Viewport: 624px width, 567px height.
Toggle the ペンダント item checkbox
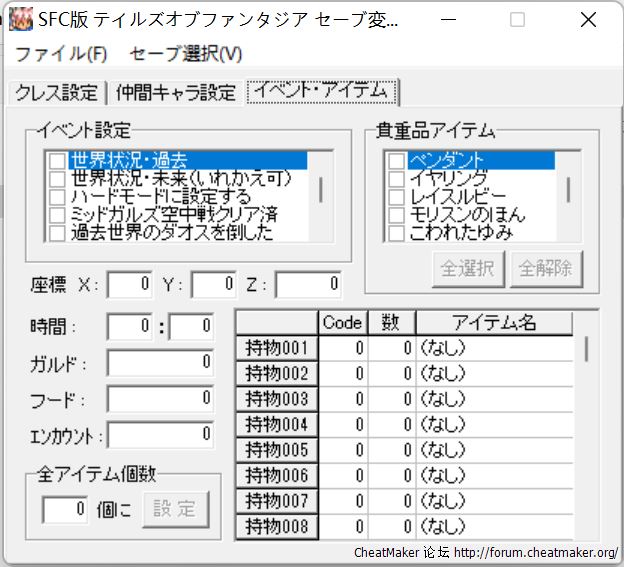coord(397,161)
